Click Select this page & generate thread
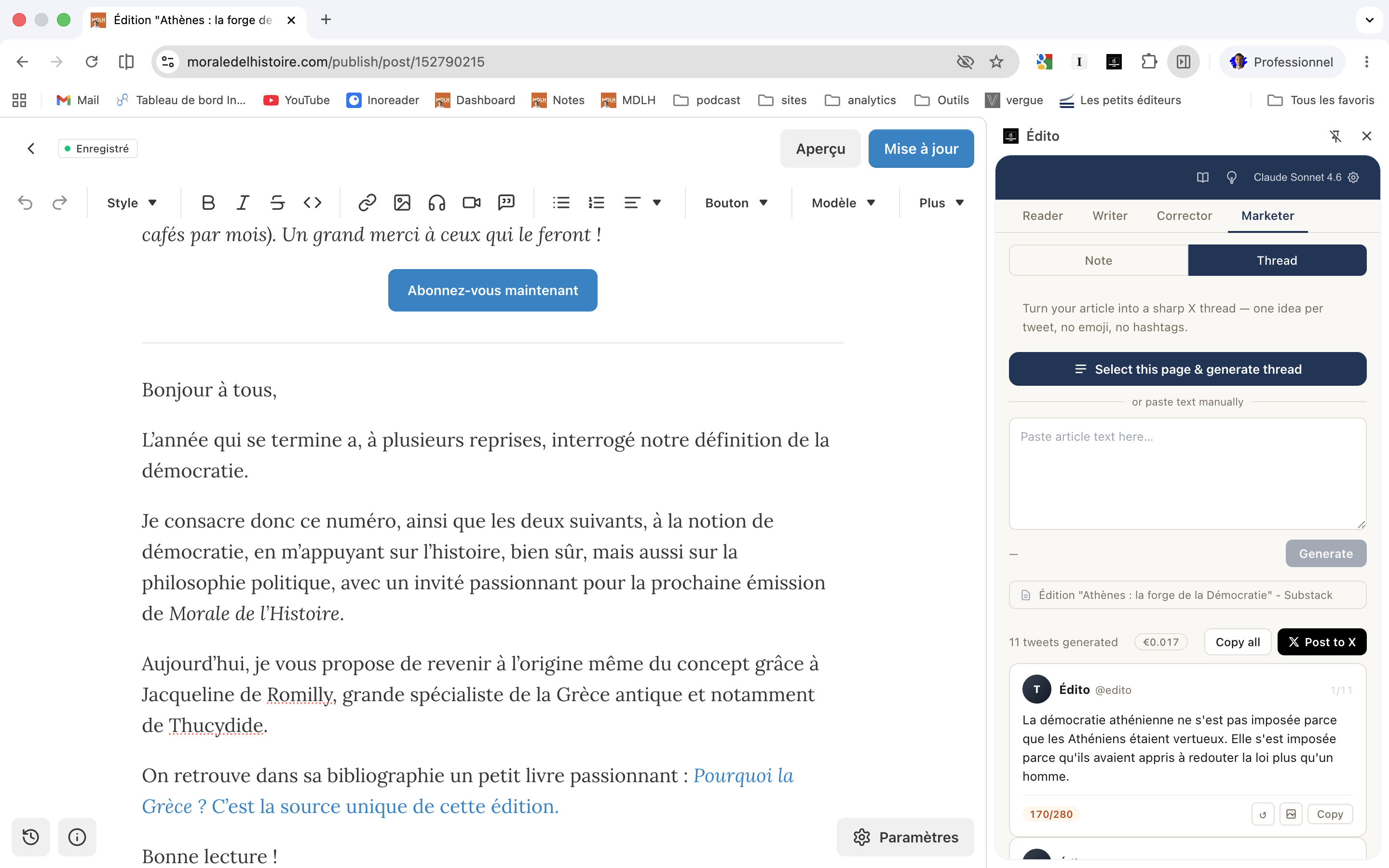 [x=1187, y=369]
